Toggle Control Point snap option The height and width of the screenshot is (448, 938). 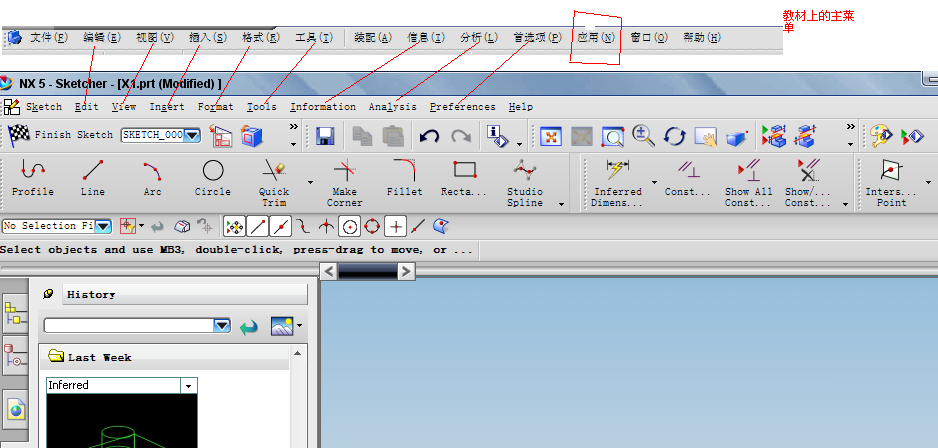point(303,227)
